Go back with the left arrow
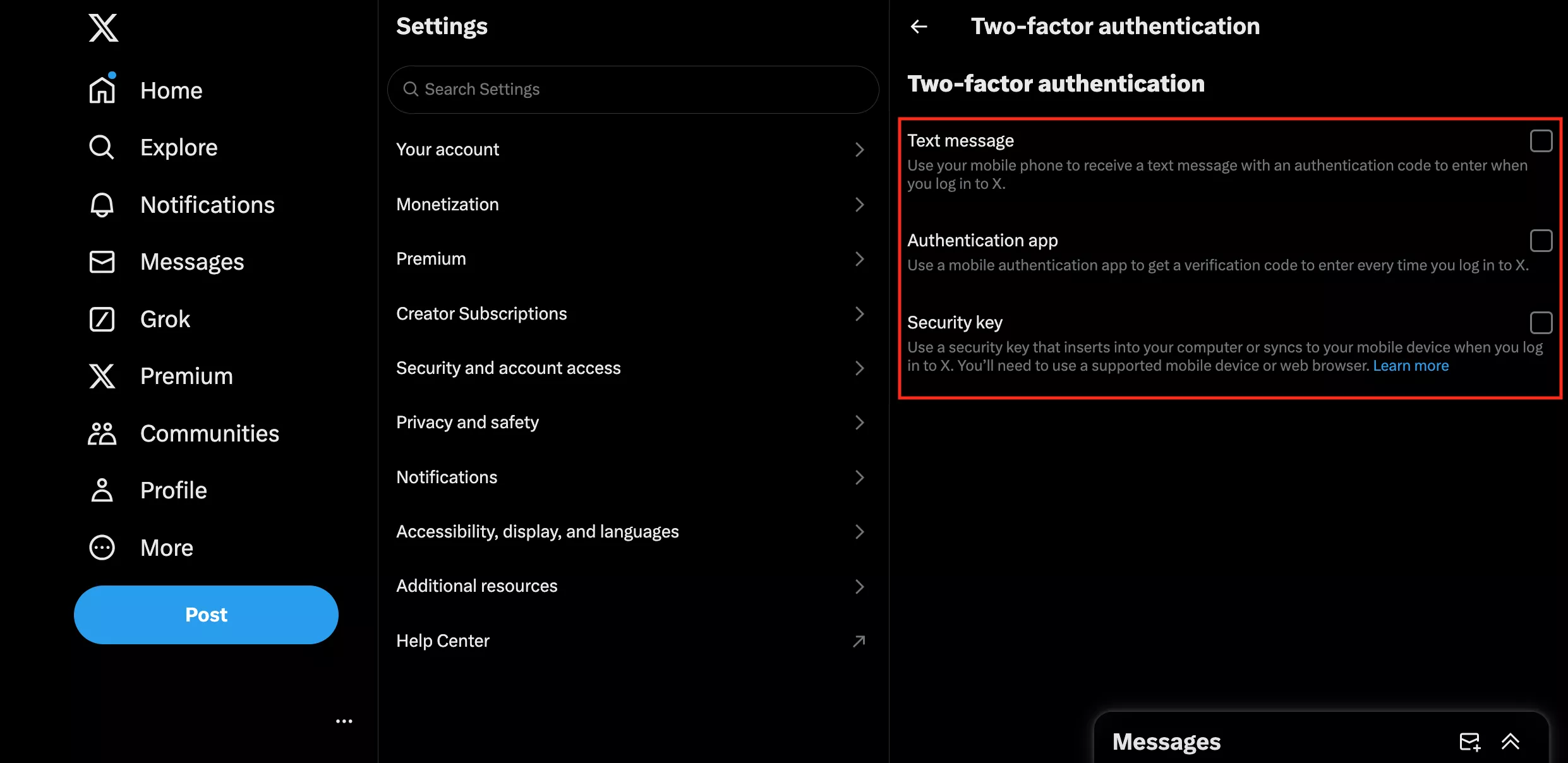1568x763 pixels. 919,27
